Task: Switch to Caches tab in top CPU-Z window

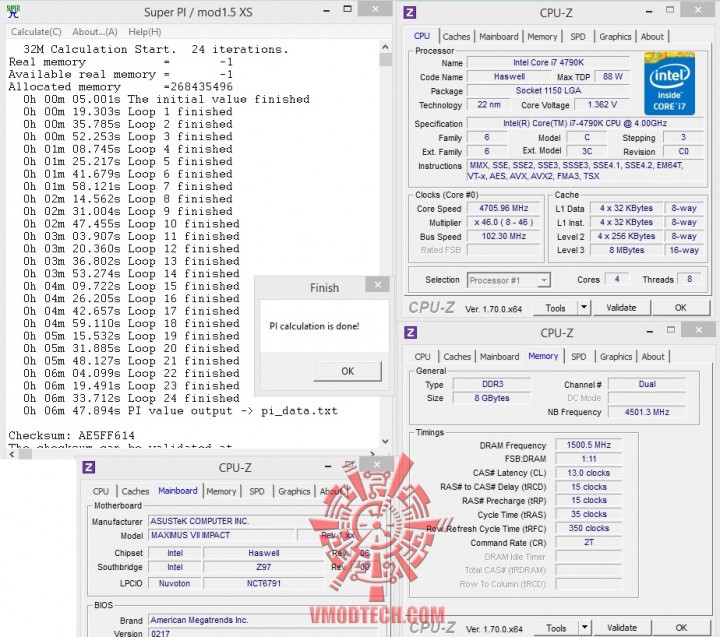Action: [456, 36]
